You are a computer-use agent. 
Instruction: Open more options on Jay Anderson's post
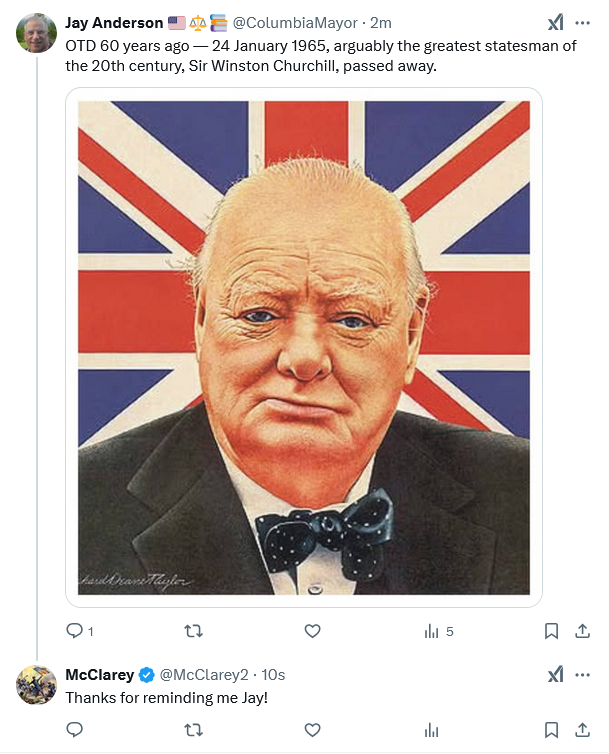(582, 23)
